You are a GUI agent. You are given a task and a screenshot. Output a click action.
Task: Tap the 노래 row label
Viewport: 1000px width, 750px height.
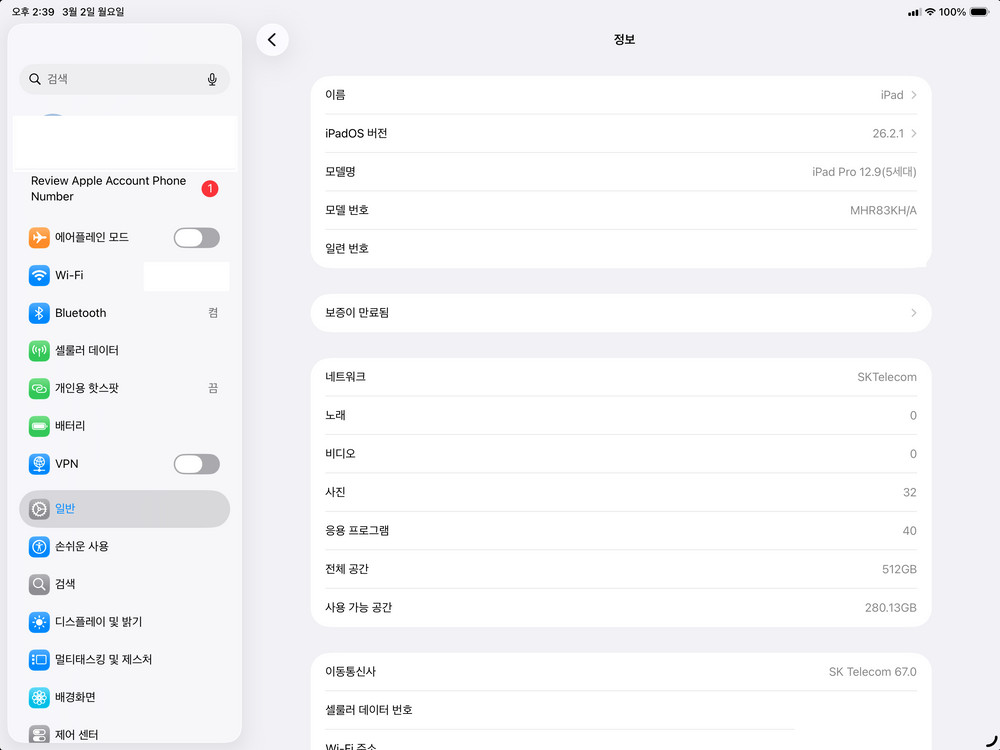[x=335, y=415]
